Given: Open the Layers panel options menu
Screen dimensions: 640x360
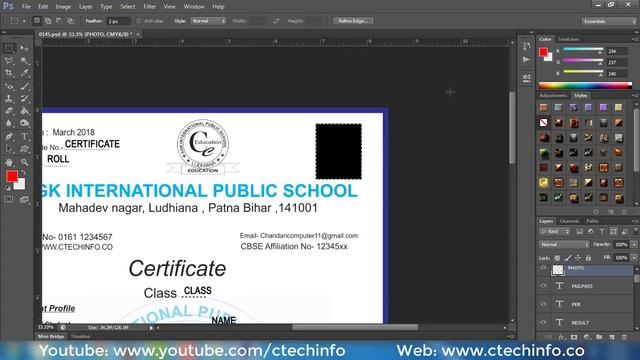Looking at the screenshot, I should point(635,221).
